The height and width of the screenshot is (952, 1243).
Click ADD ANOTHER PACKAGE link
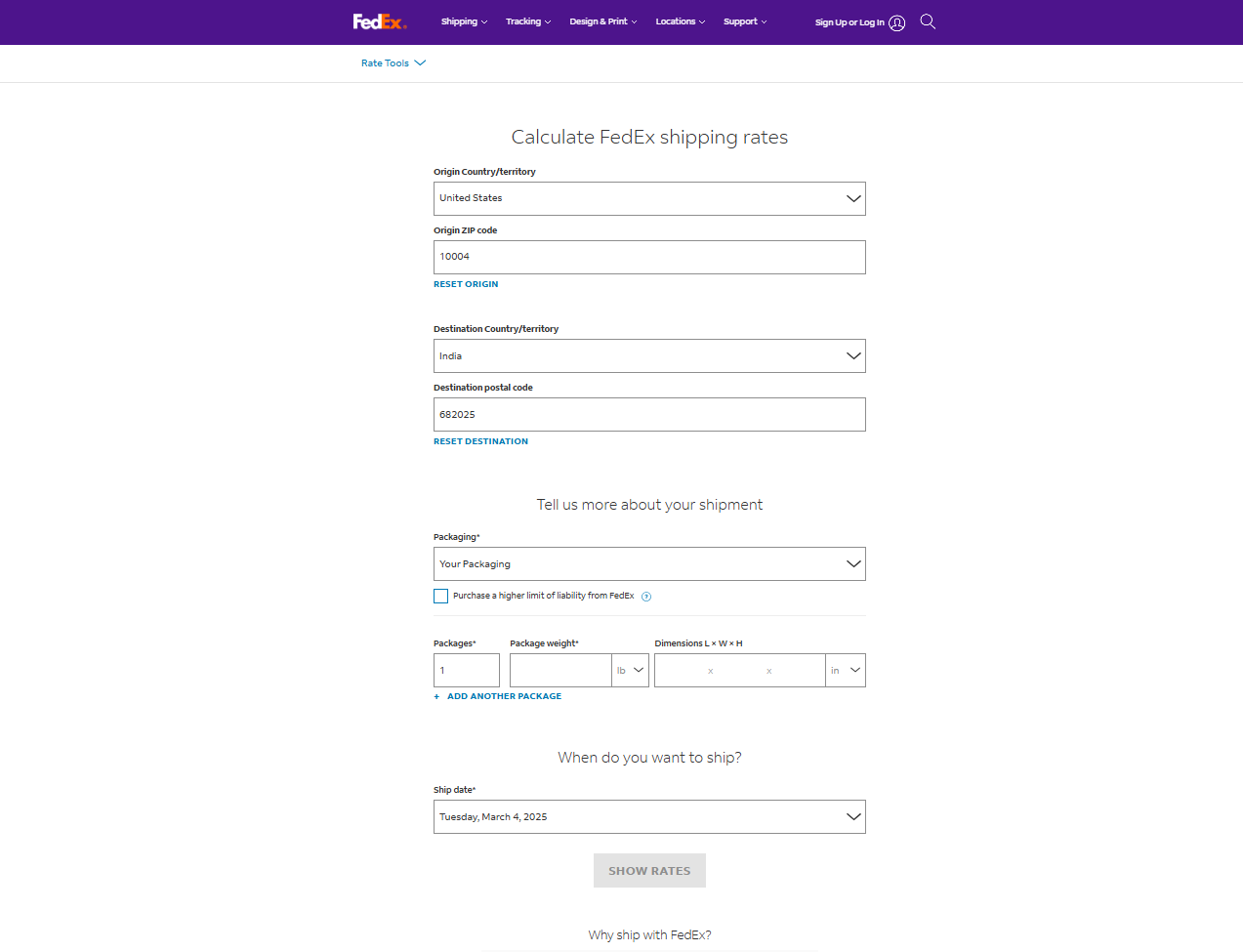[504, 696]
